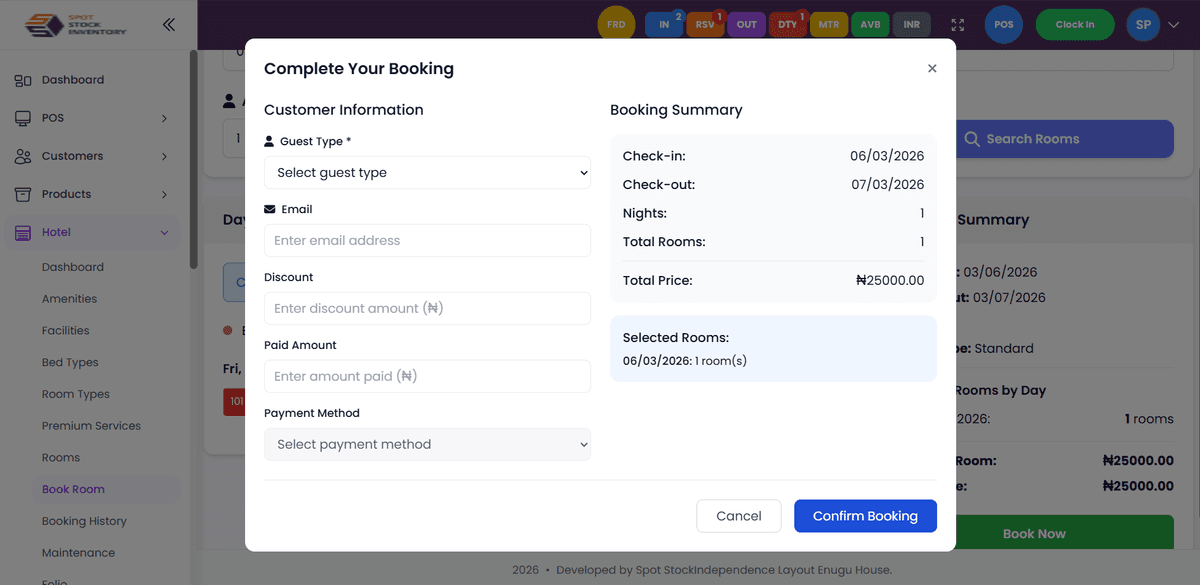Click the AVB available rooms badge
1200x585 pixels.
click(870, 25)
